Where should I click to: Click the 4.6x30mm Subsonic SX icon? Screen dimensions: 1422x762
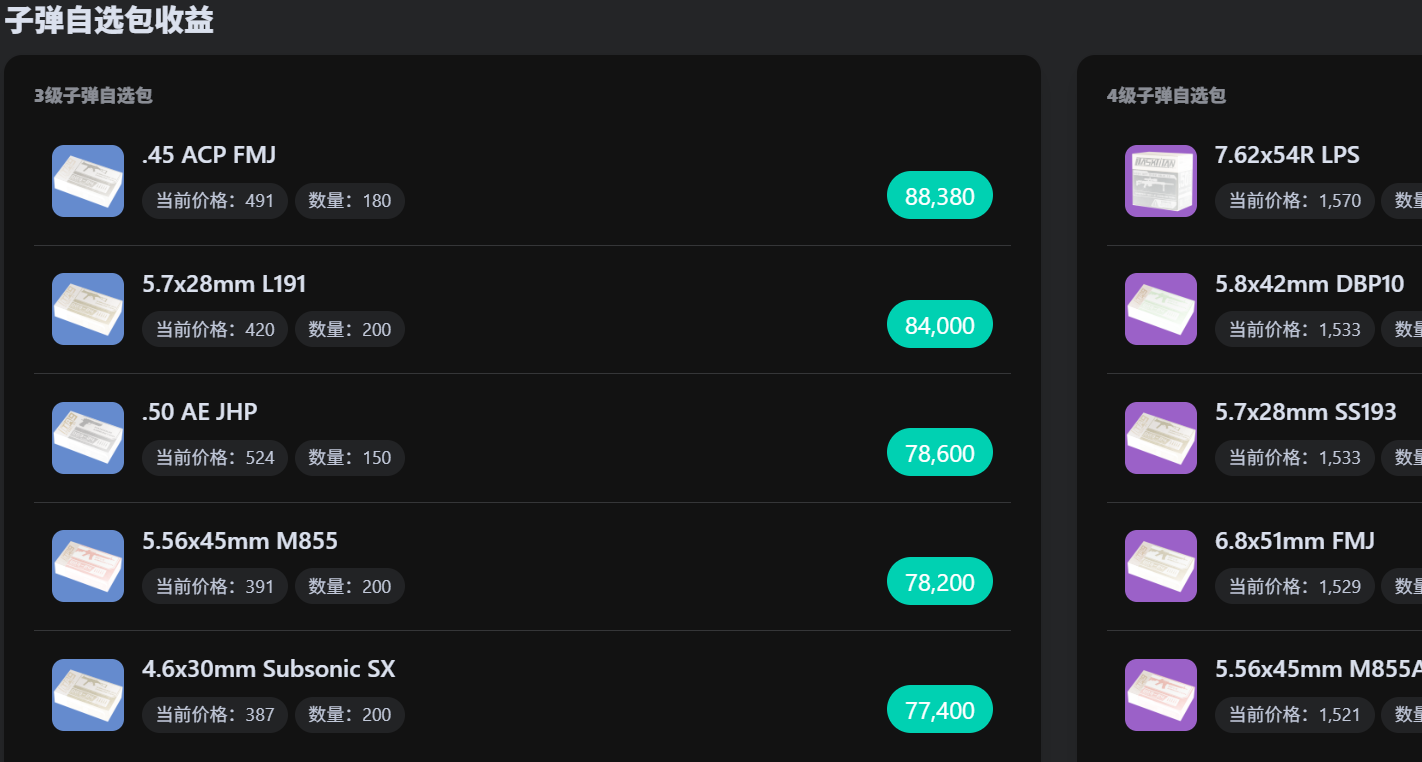click(x=88, y=695)
